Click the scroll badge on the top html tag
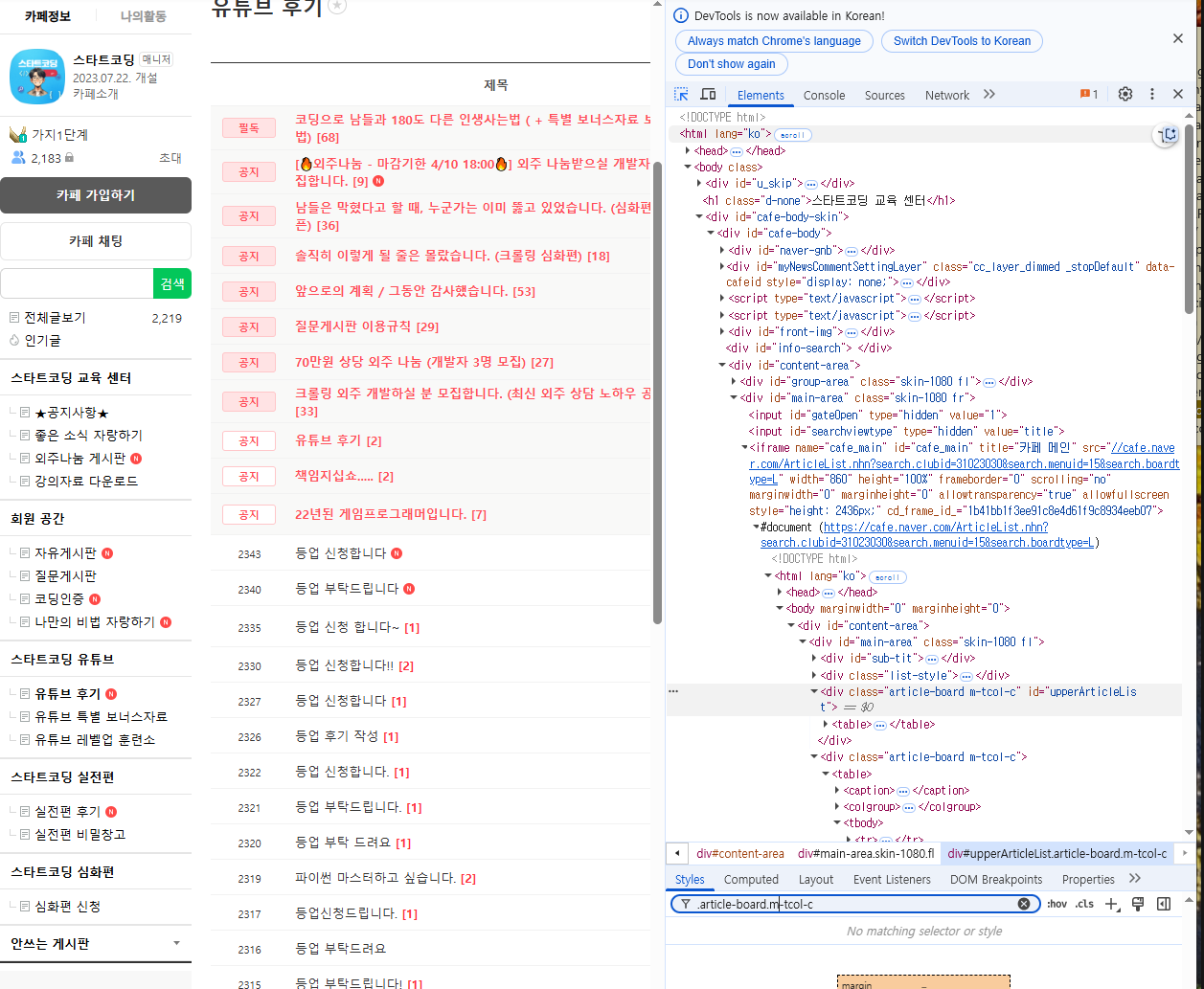 coord(792,135)
